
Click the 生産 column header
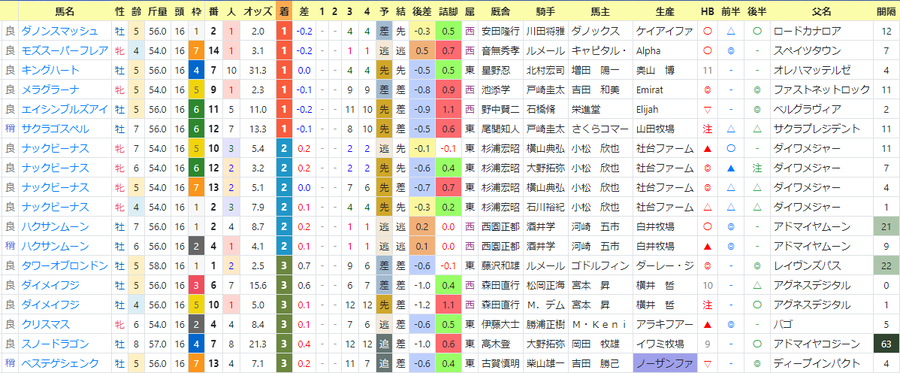(x=665, y=11)
